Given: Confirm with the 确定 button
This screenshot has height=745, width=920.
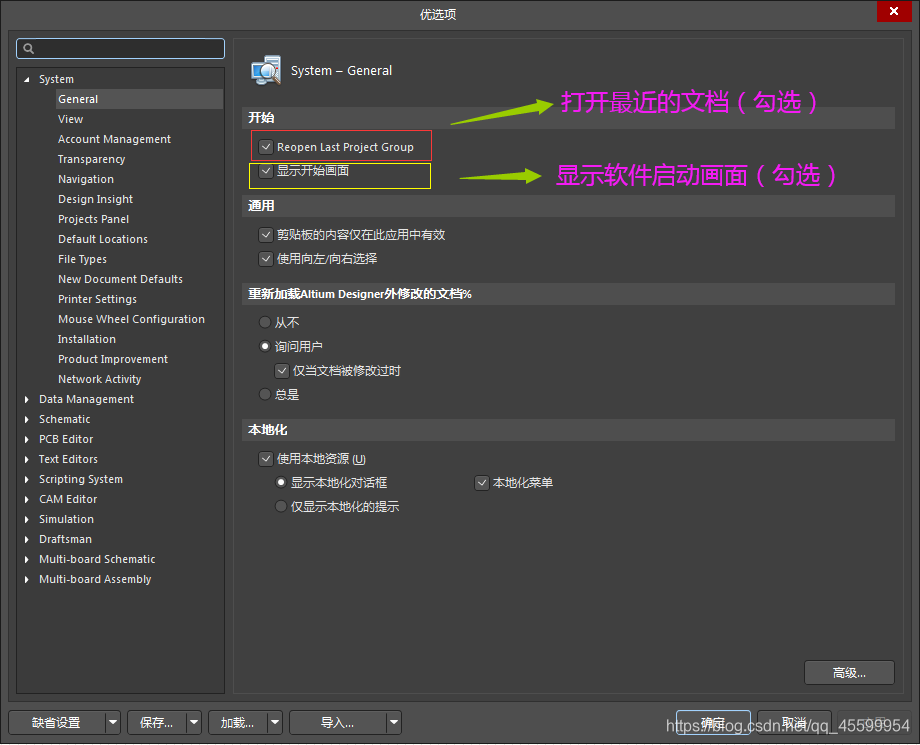Looking at the screenshot, I should pyautogui.click(x=713, y=723).
